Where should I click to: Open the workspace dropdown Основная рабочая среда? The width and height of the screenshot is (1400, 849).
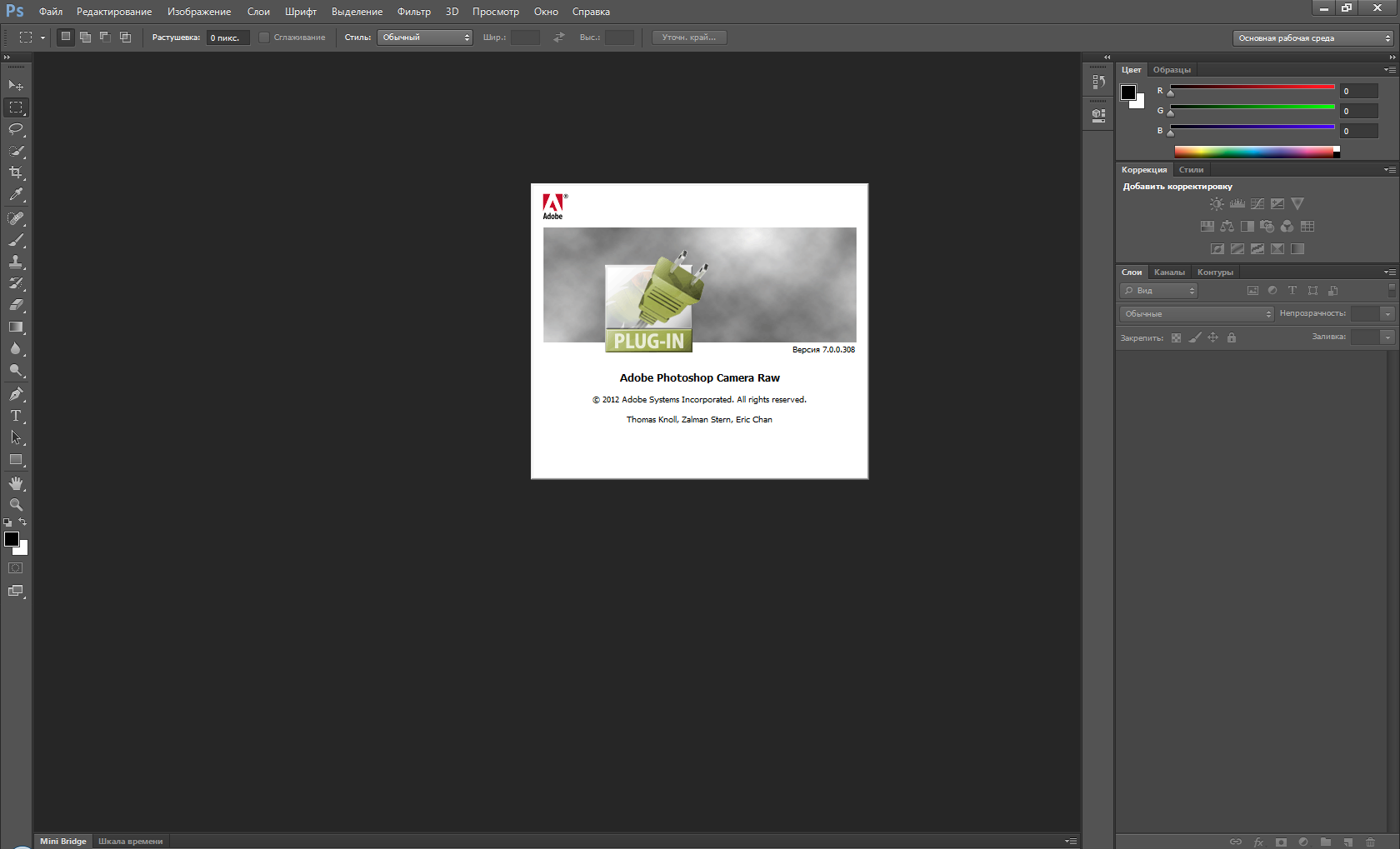1313,38
